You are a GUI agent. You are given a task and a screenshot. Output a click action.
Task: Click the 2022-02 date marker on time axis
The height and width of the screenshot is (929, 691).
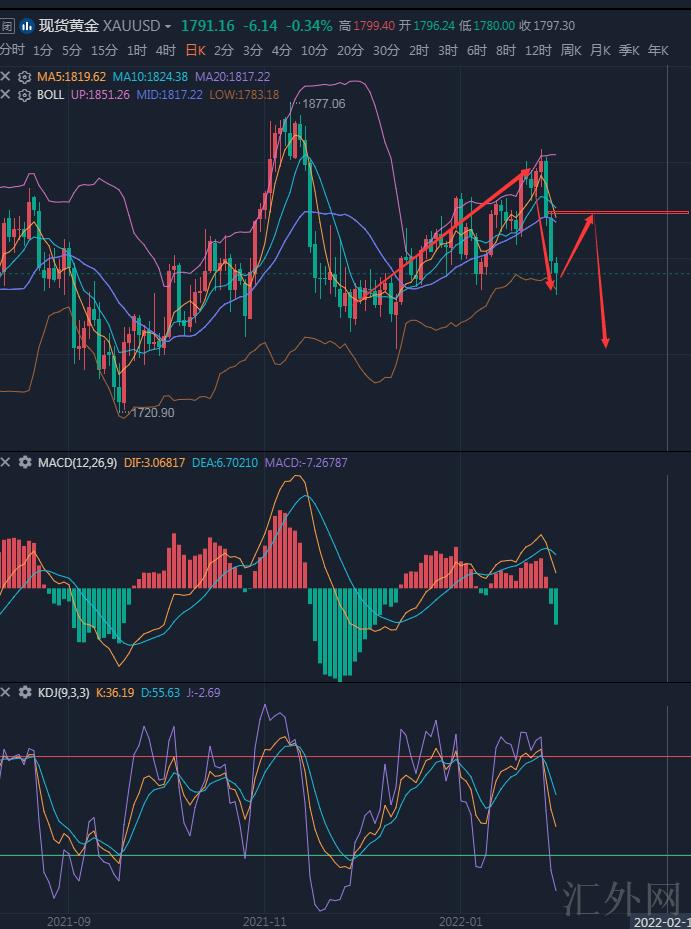tap(660, 921)
